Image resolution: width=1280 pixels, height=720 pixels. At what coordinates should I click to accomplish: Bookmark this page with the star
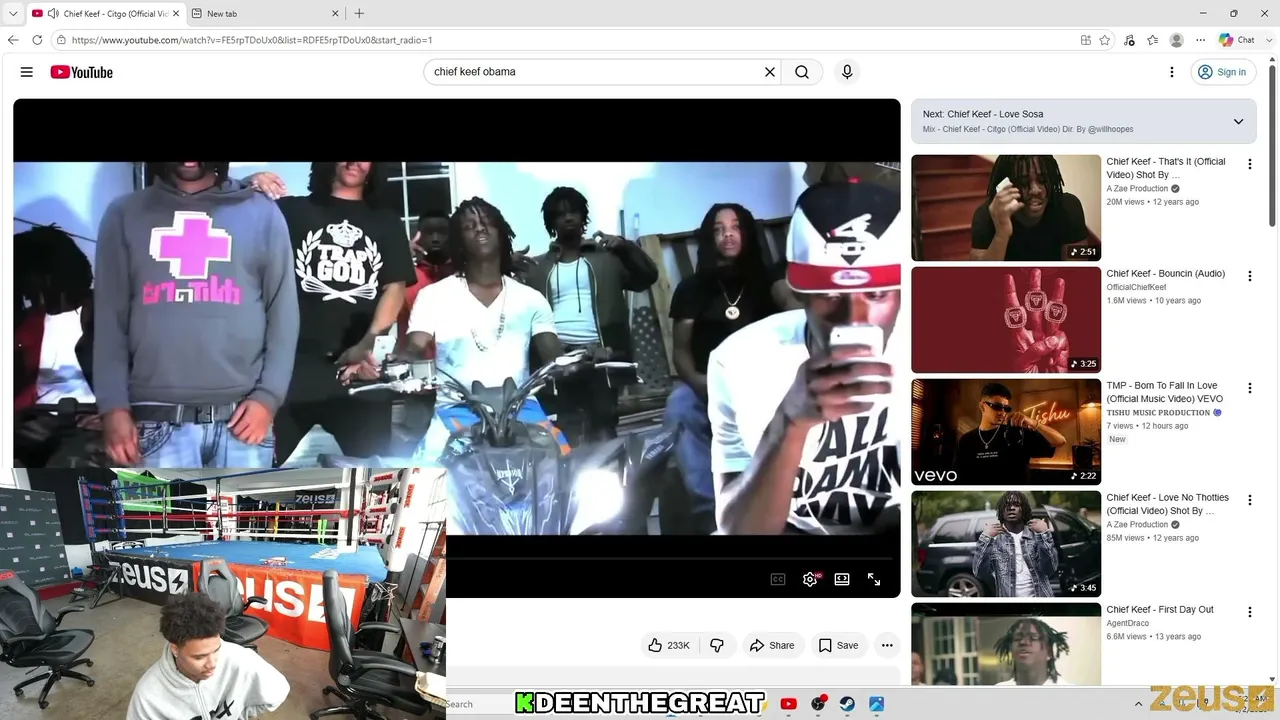pos(1105,40)
